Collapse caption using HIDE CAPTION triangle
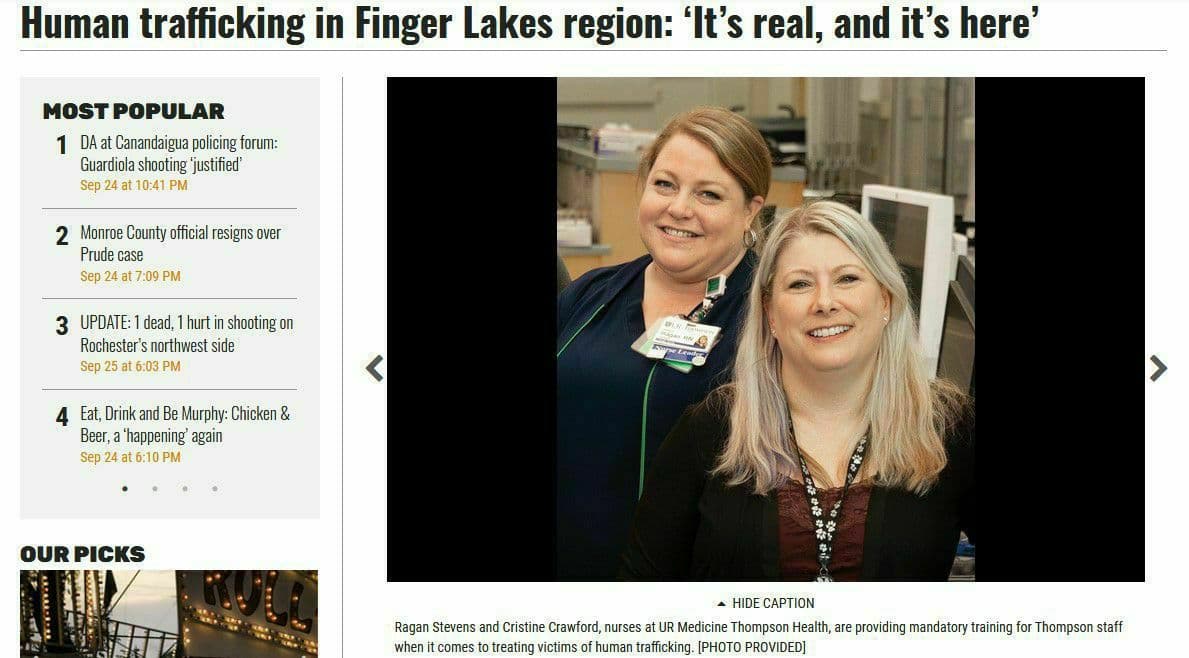Viewport: 1189px width, 658px height. coord(722,603)
